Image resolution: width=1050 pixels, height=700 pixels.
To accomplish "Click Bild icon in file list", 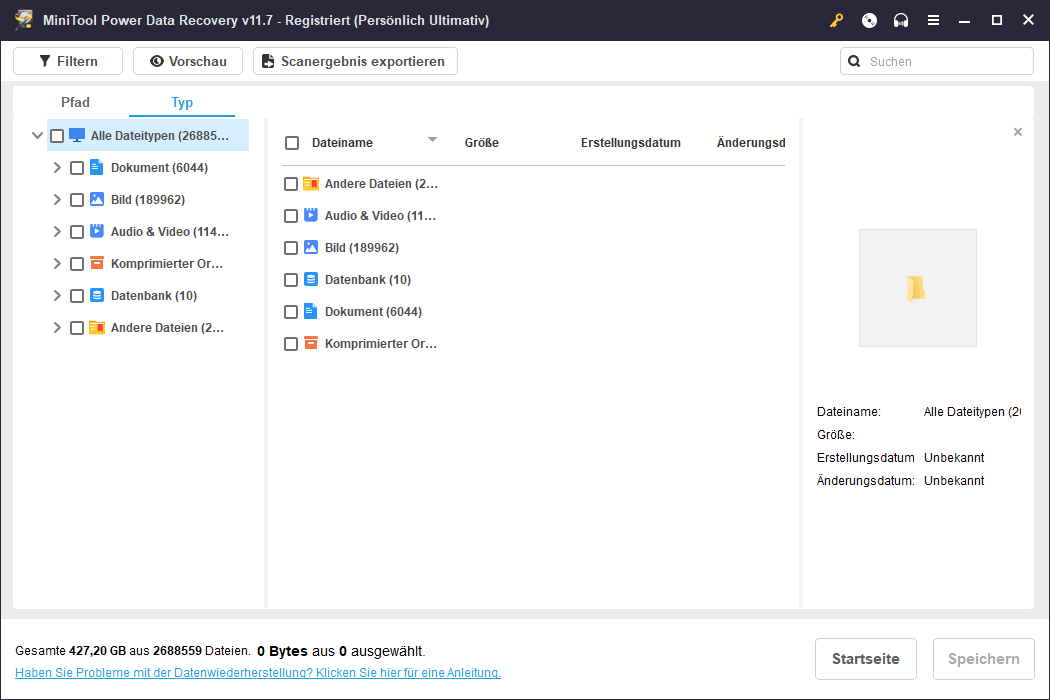I will point(311,247).
